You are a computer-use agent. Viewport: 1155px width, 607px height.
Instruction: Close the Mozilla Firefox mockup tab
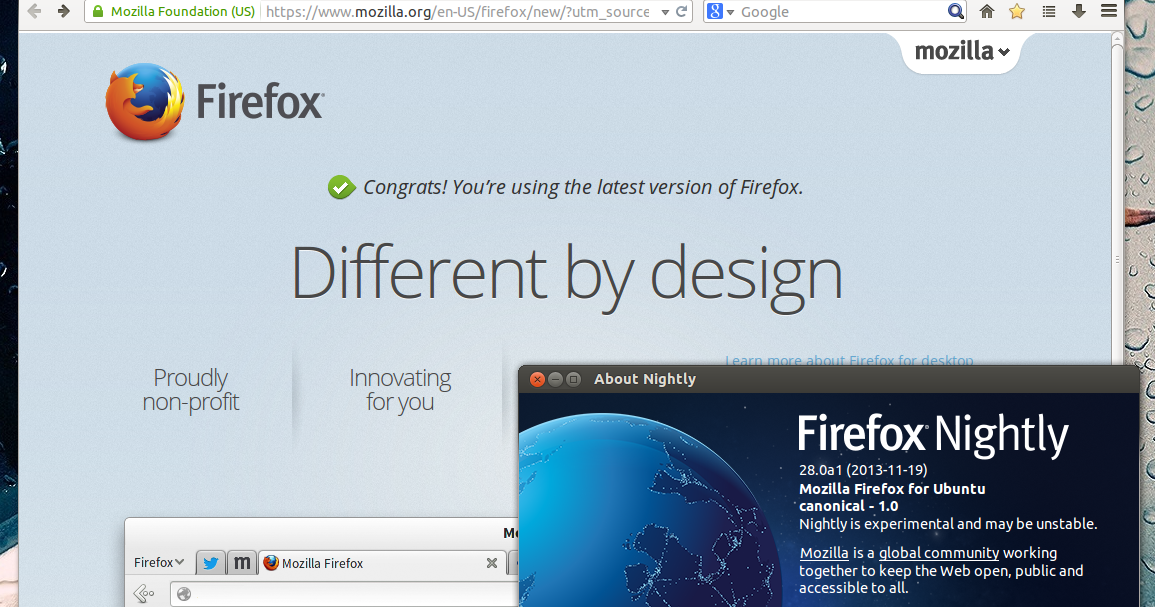coord(491,563)
